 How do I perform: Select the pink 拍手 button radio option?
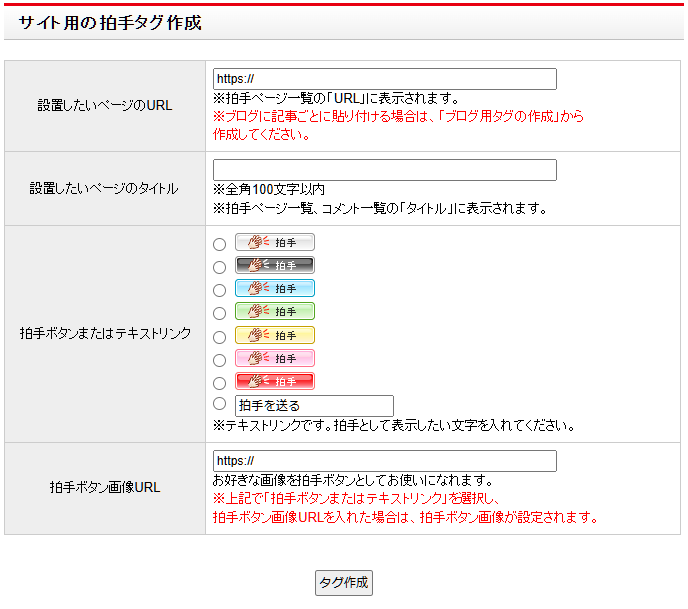[219, 360]
